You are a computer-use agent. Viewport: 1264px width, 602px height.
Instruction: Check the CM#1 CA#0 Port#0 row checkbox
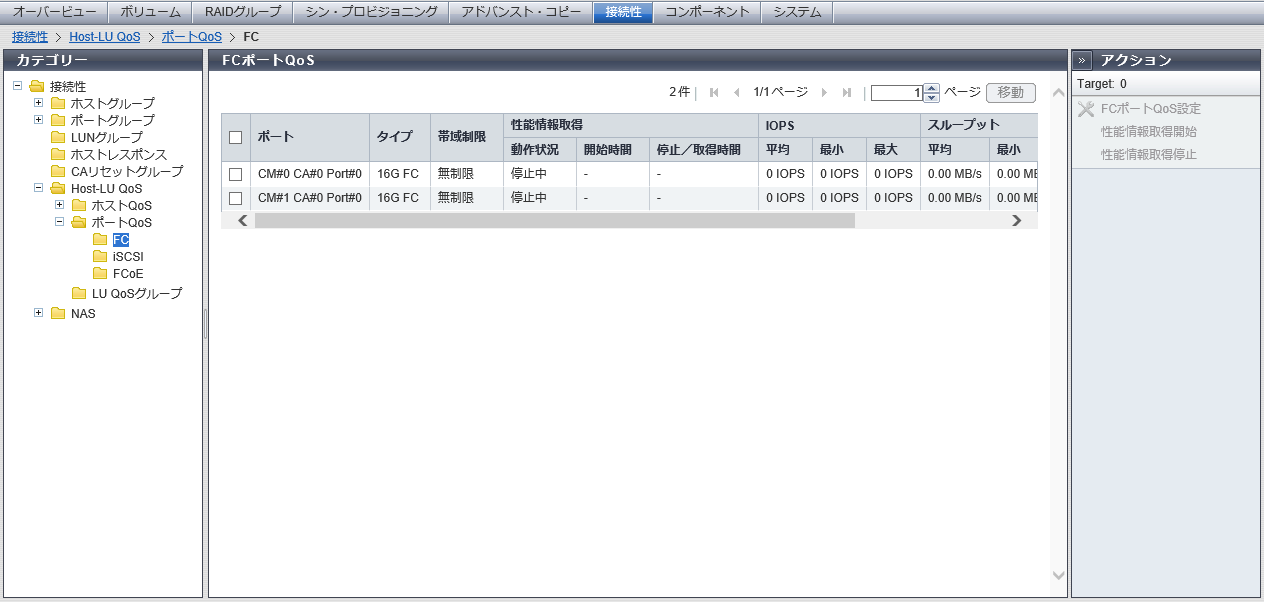236,198
